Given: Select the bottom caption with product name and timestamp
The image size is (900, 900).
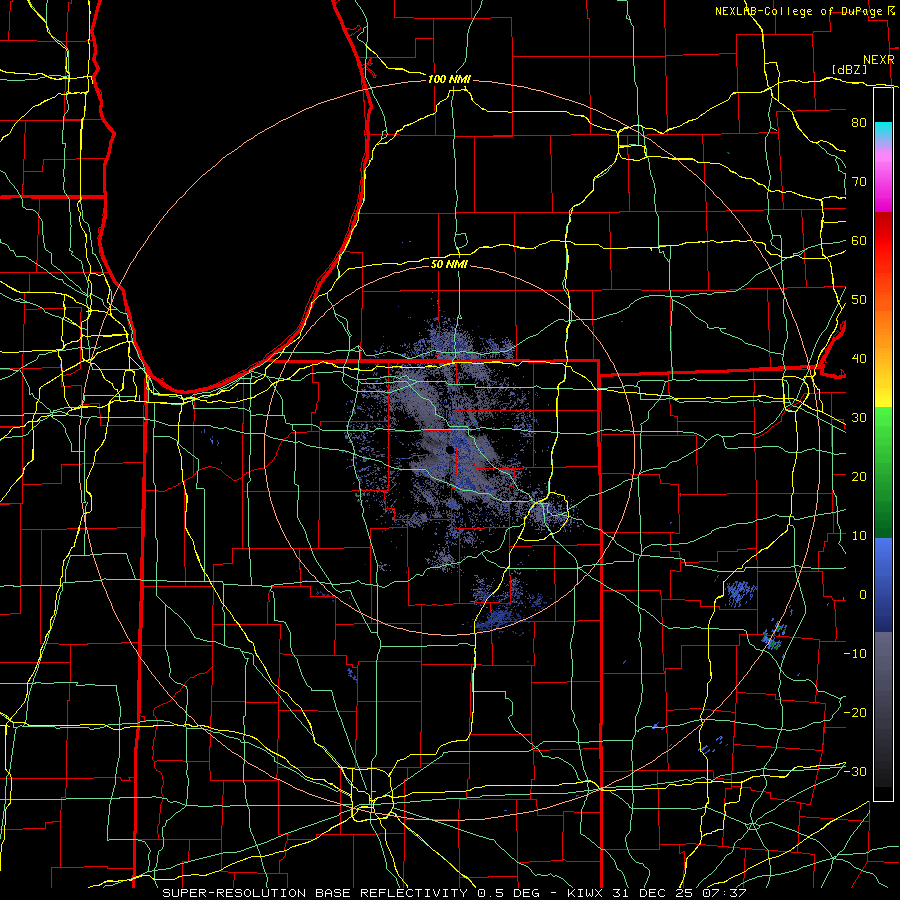Looking at the screenshot, I should [x=453, y=893].
